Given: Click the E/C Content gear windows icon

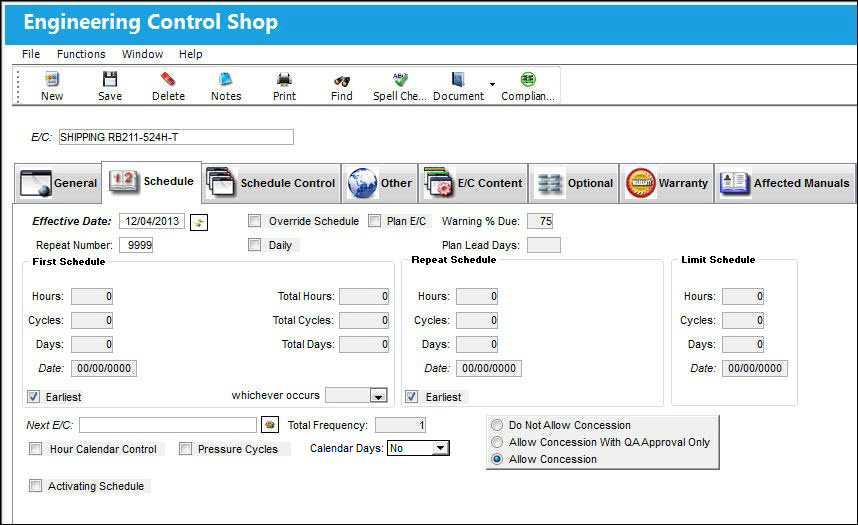Looking at the screenshot, I should pyautogui.click(x=439, y=182).
